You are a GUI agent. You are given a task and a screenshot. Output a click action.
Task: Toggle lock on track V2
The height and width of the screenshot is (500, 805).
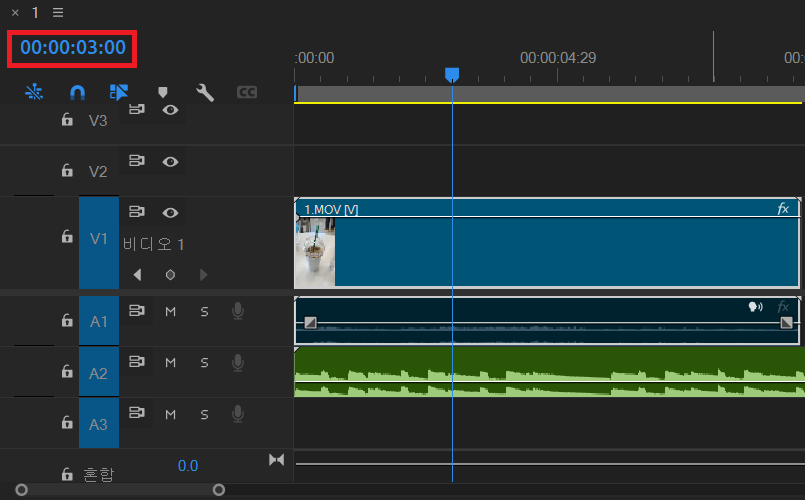67,170
